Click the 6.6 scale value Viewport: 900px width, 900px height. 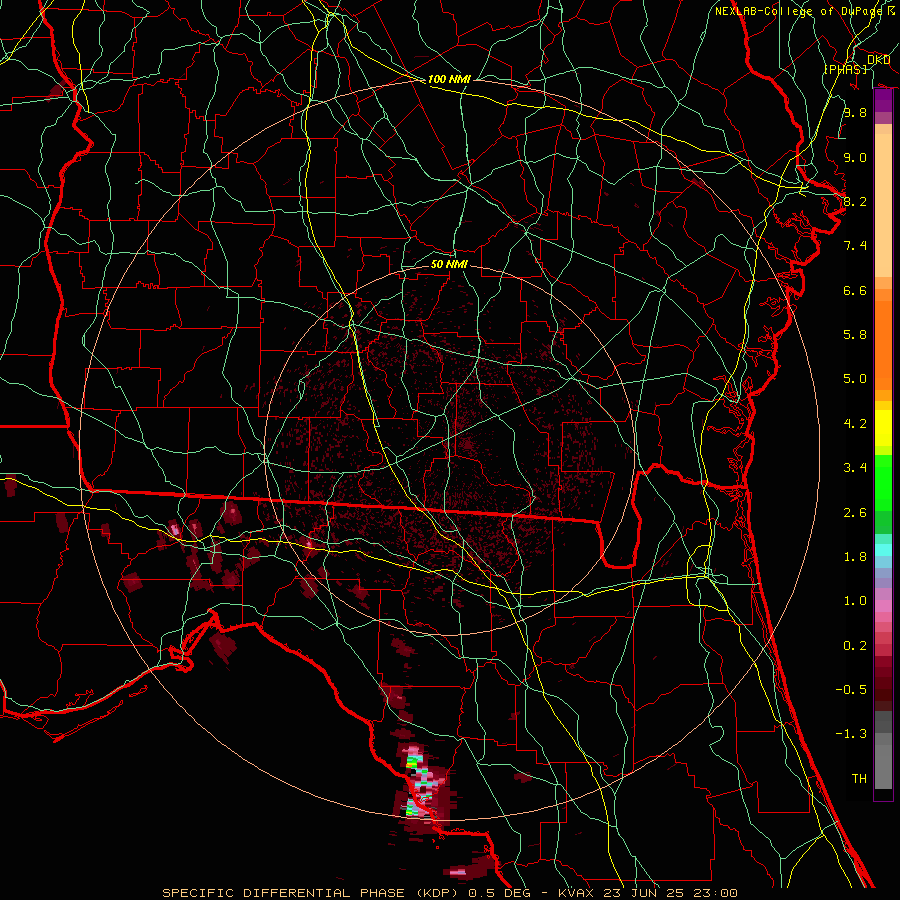point(855,290)
